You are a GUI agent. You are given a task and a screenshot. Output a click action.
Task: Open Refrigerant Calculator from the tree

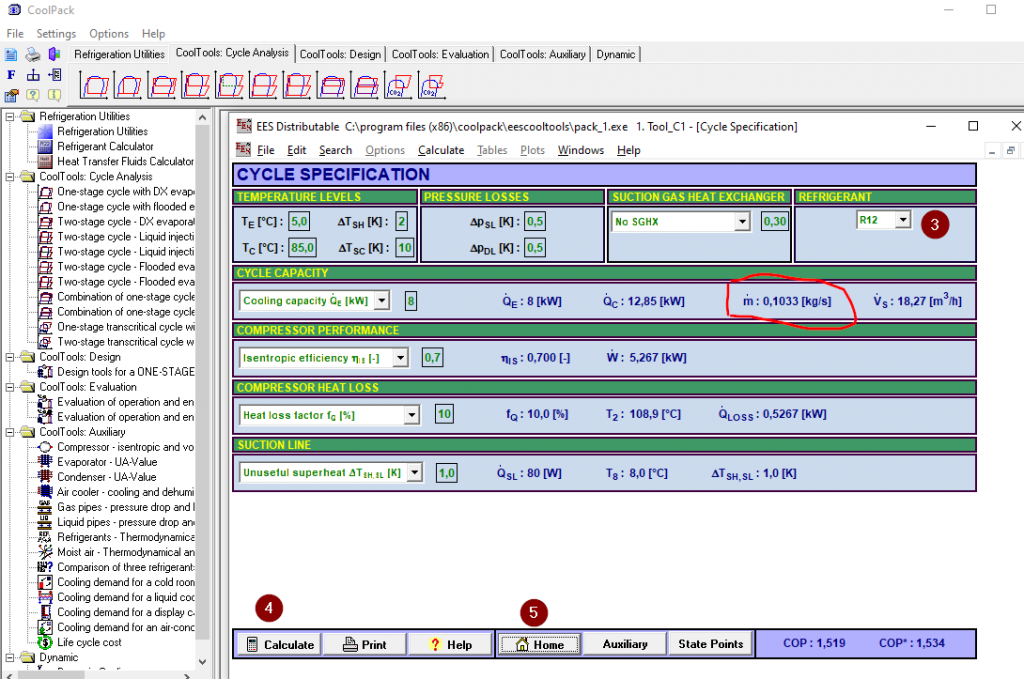[x=105, y=146]
